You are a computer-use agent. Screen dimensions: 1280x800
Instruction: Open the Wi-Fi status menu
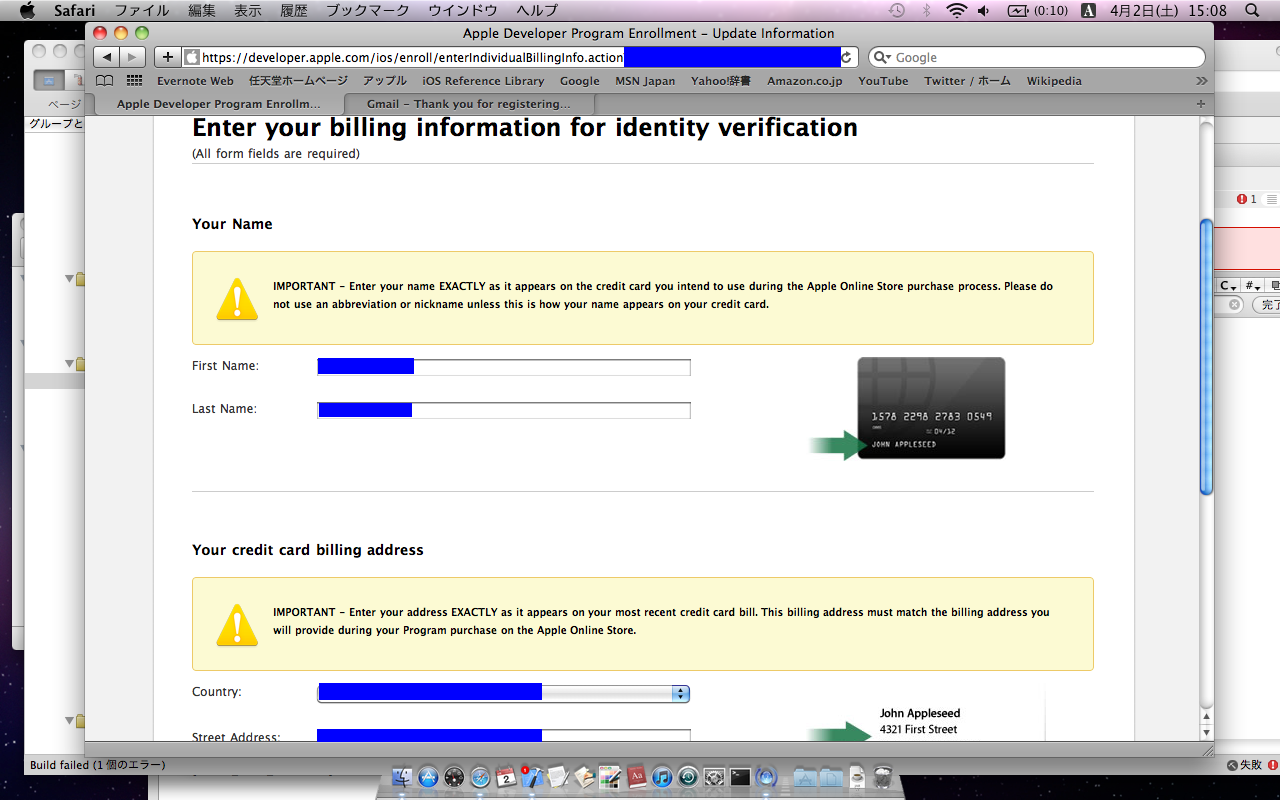click(x=956, y=10)
